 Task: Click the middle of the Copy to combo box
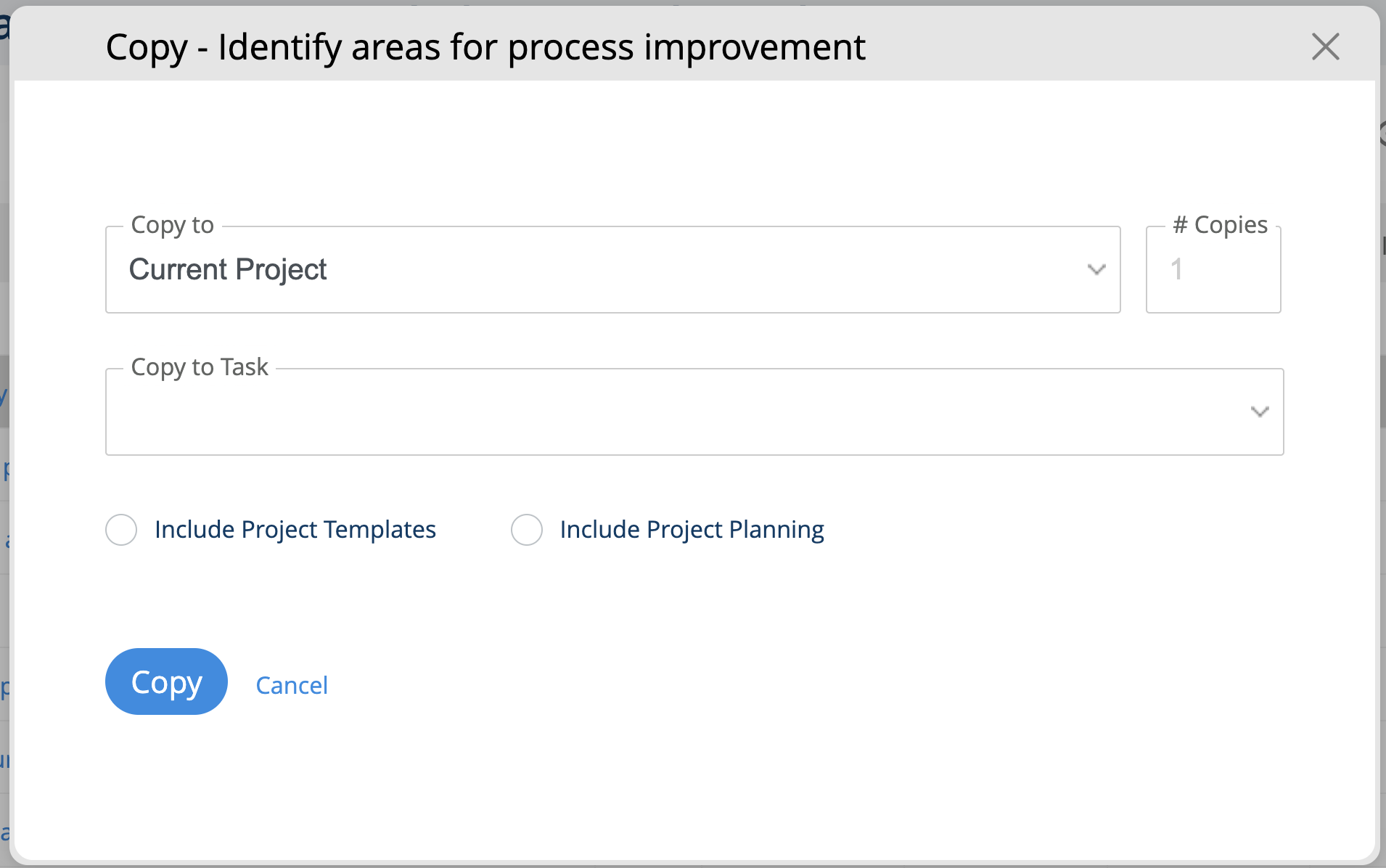(x=612, y=270)
